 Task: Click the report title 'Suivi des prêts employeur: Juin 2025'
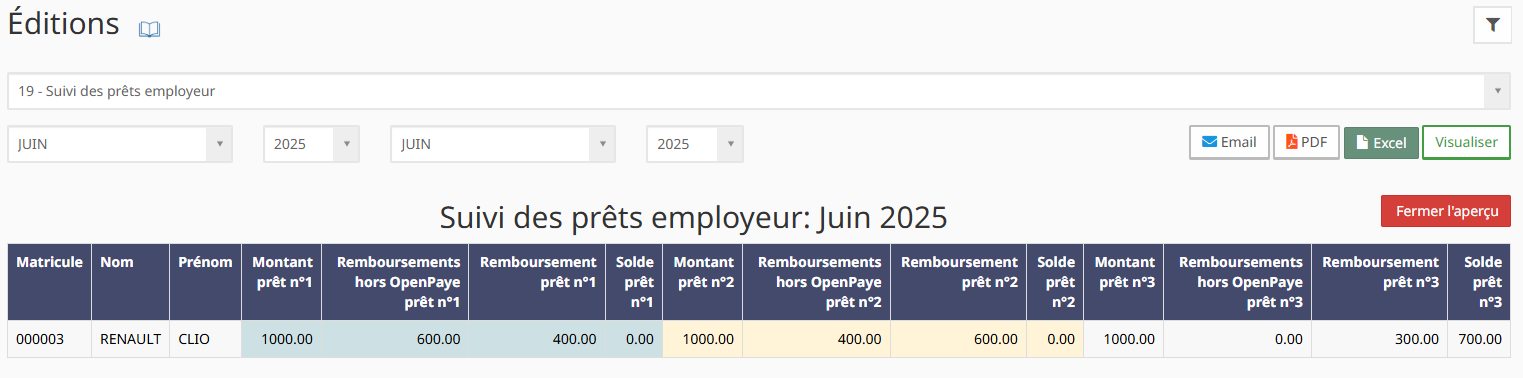pyautogui.click(x=693, y=216)
